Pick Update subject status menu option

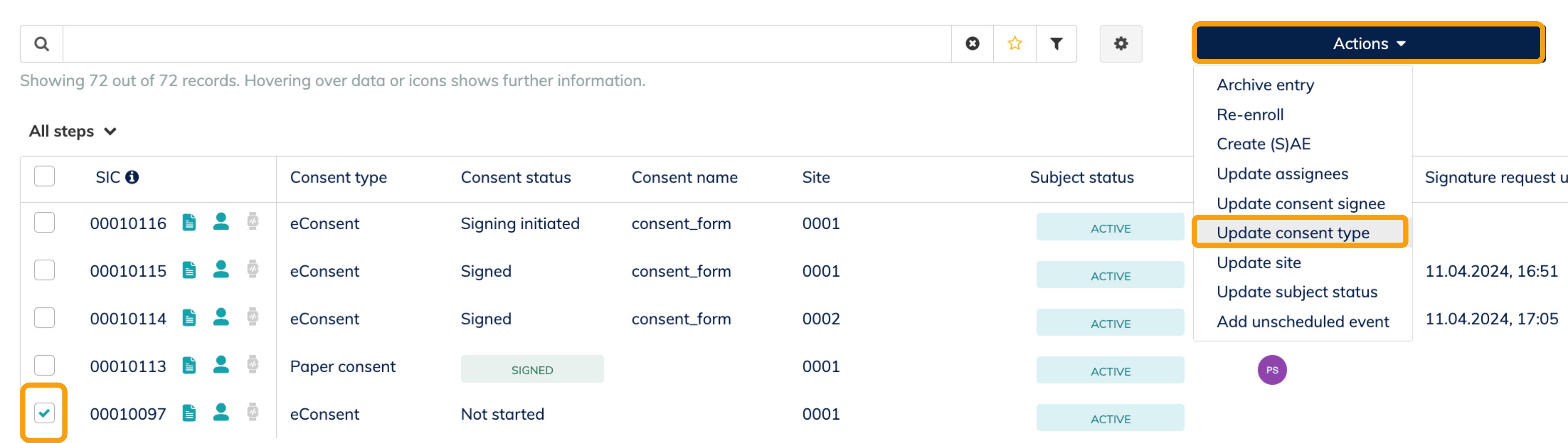(1297, 292)
